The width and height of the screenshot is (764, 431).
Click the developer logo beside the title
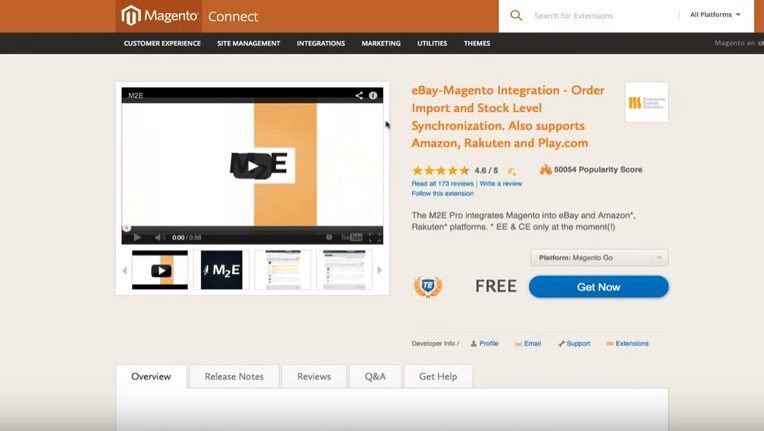click(647, 102)
